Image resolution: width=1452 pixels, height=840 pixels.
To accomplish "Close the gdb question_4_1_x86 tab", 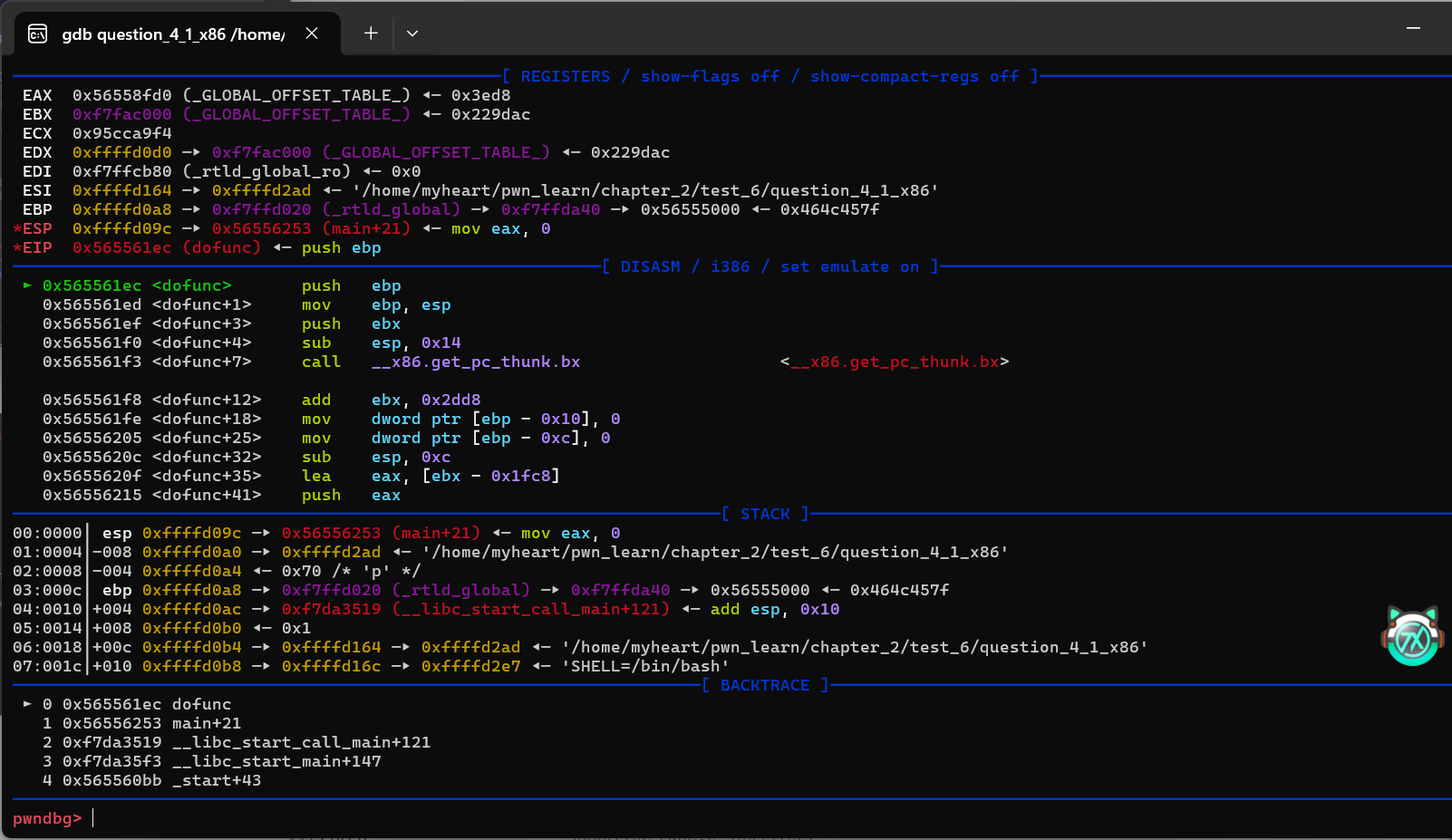I will [312, 34].
